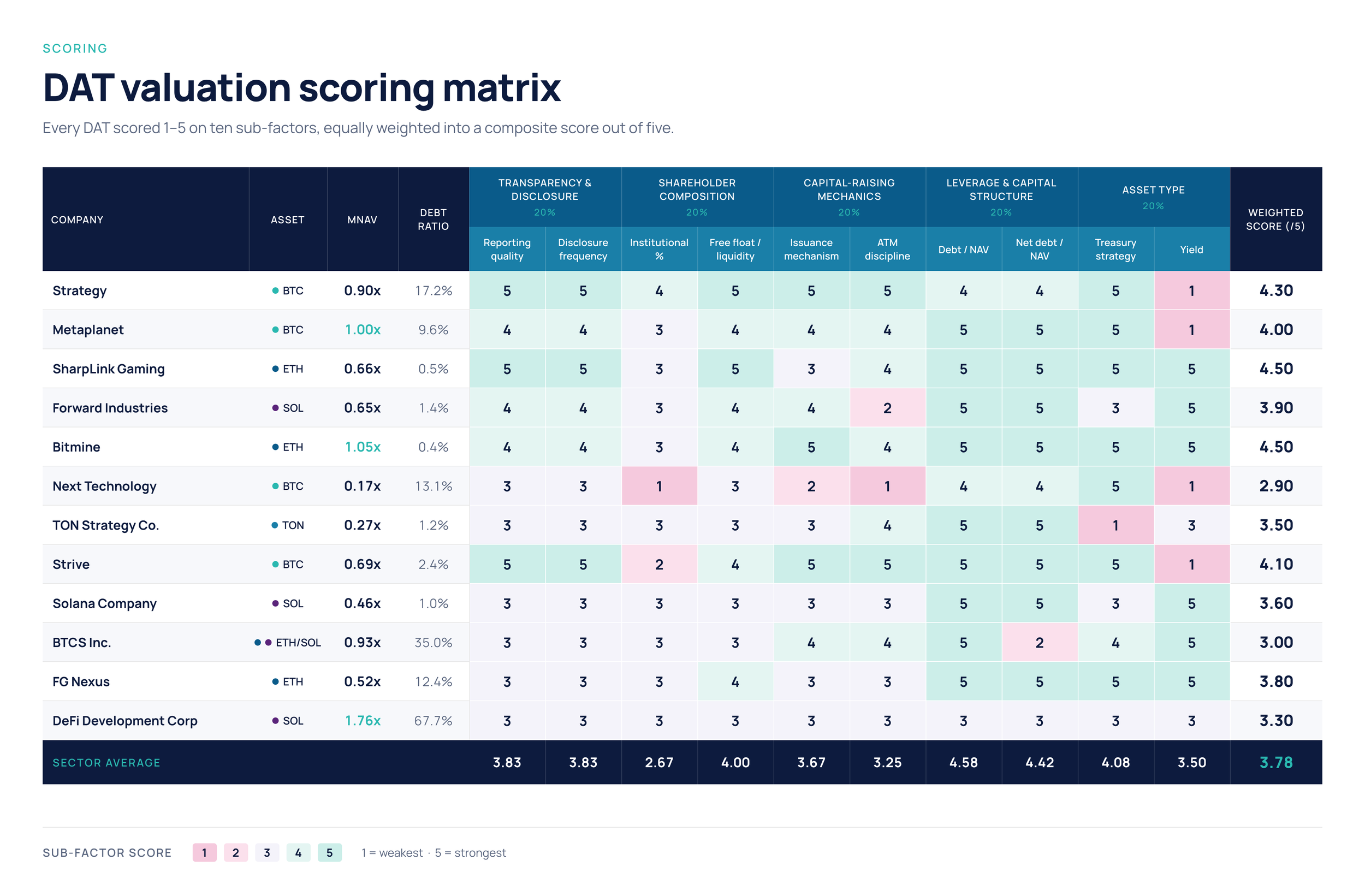Click Bitmine company name
This screenshot has width=1365, height=896.
point(76,447)
